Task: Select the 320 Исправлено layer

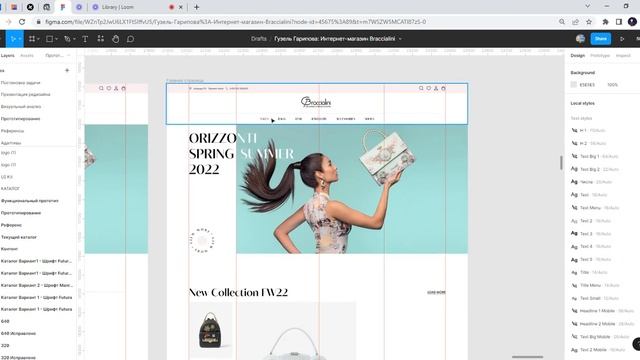Action: (x=18, y=358)
